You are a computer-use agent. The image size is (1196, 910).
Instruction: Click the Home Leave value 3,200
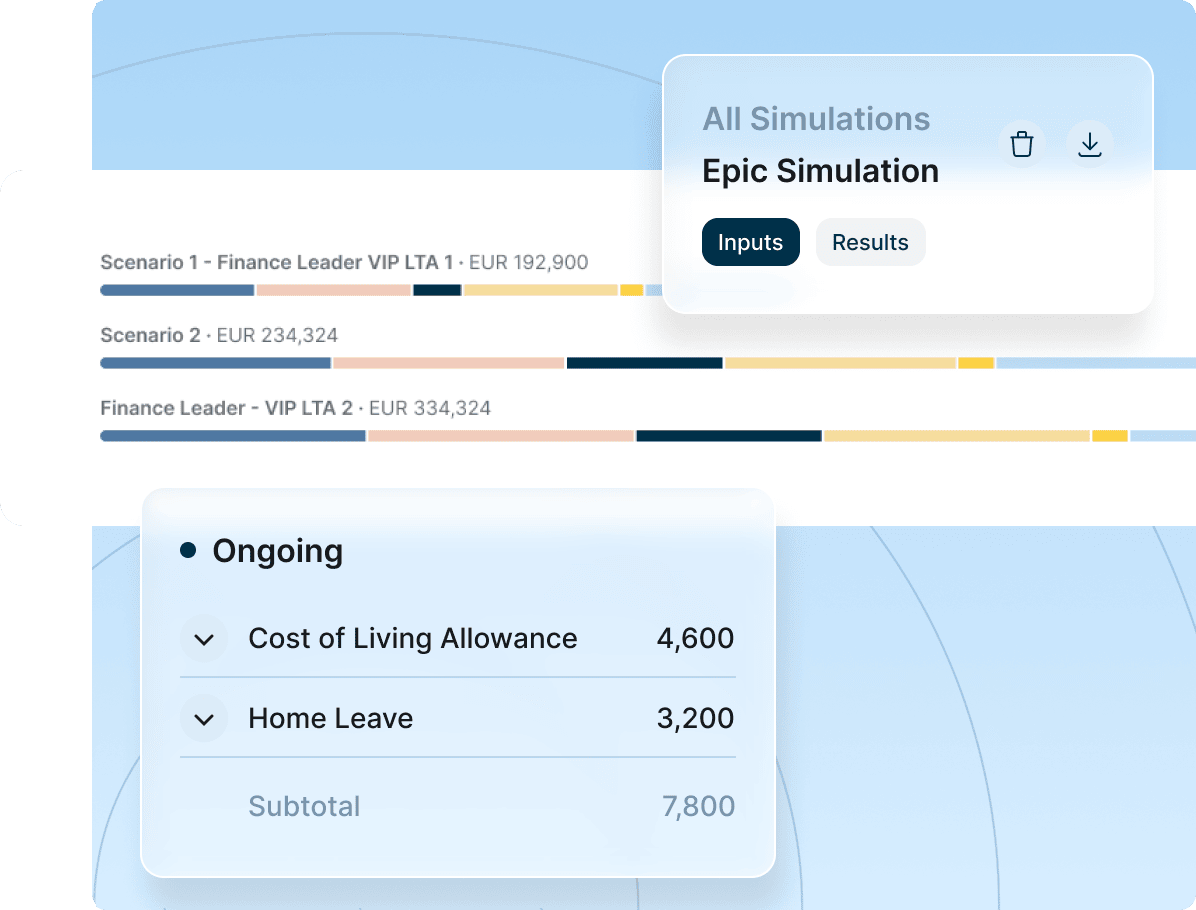click(x=695, y=719)
